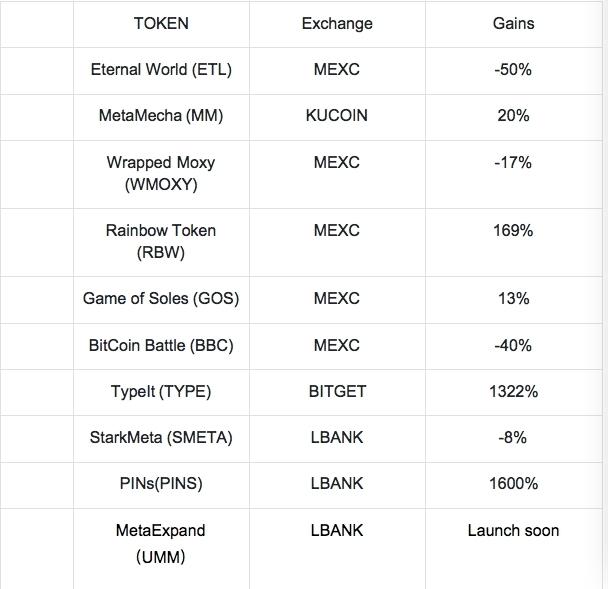The width and height of the screenshot is (608, 589).
Task: Select the StarkMeta (SMETA) cell
Action: coord(161,438)
